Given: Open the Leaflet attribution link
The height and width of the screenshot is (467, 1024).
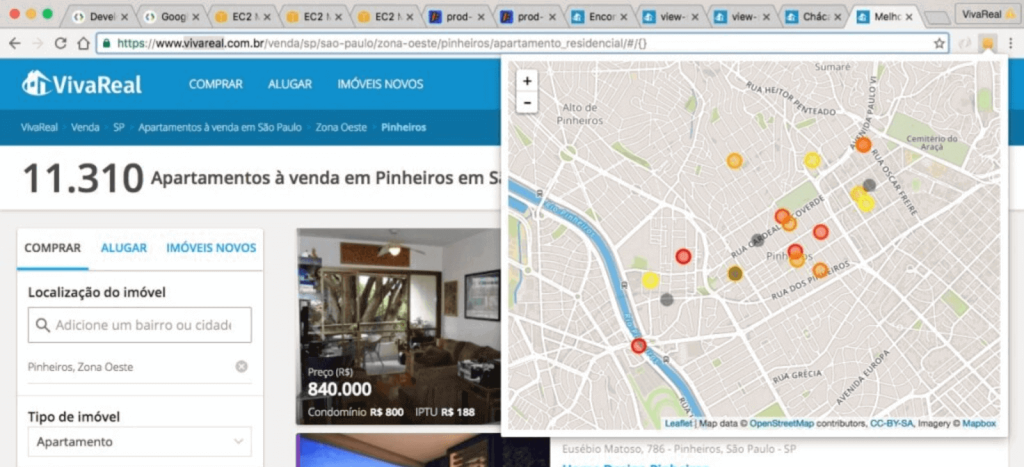Looking at the screenshot, I should point(678,423).
